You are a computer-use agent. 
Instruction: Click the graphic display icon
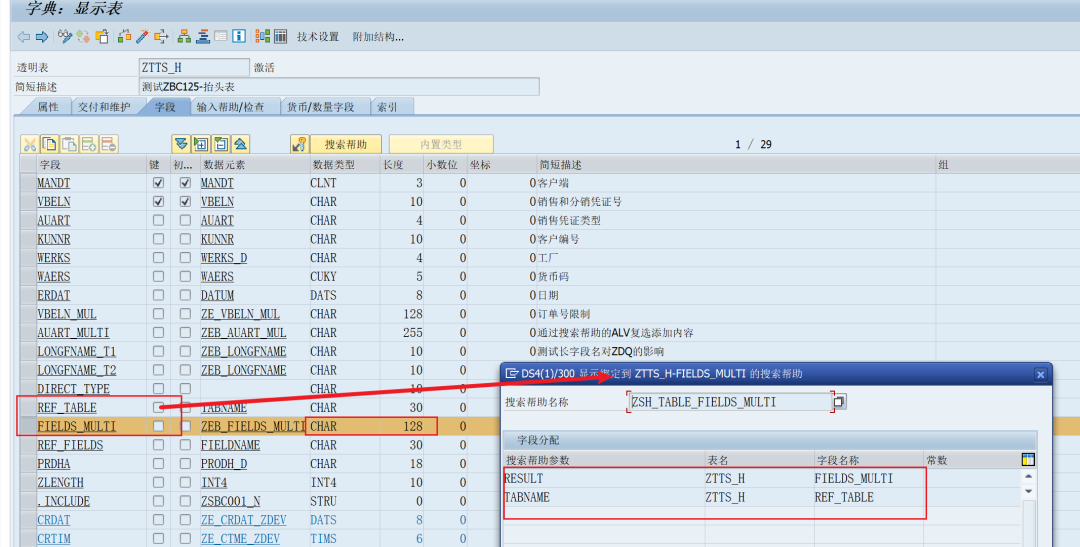[x=262, y=37]
